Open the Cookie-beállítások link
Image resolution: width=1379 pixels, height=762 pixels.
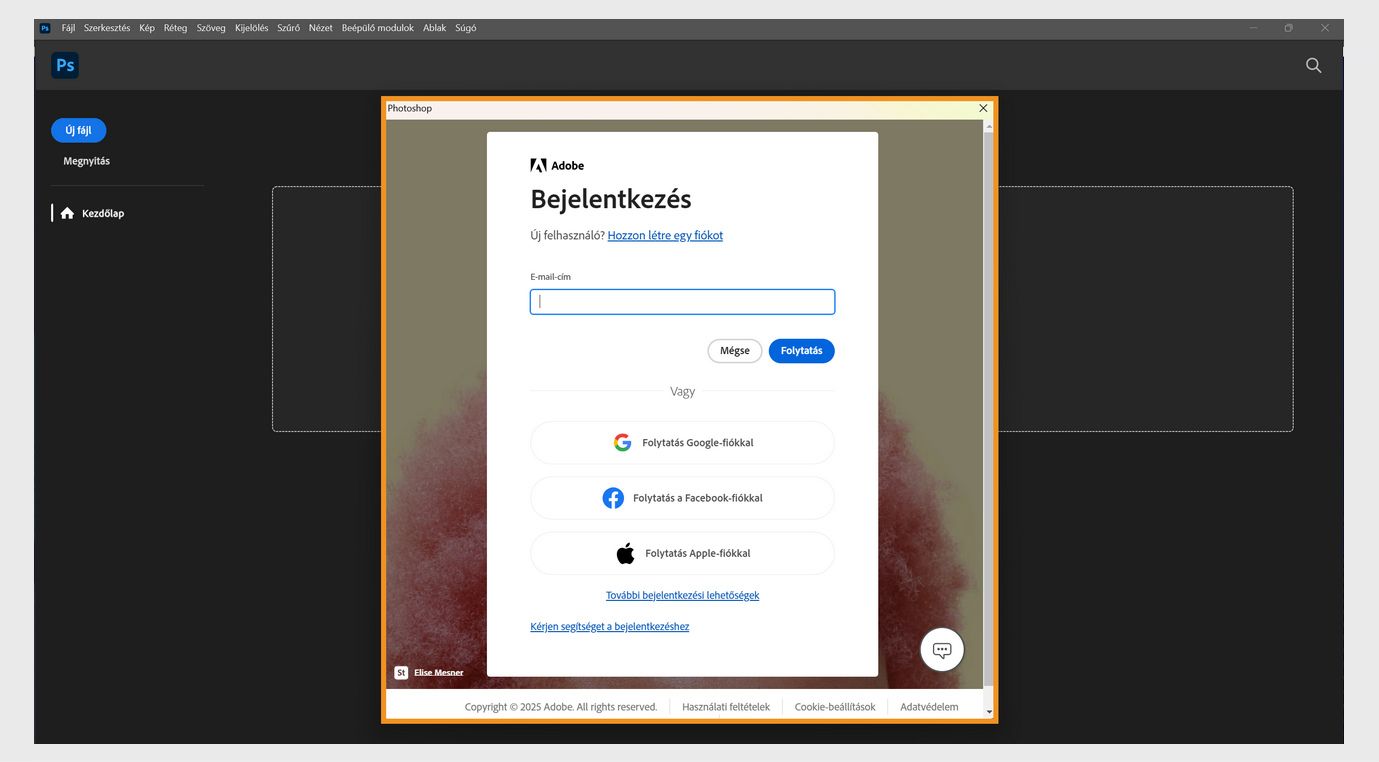tap(833, 706)
